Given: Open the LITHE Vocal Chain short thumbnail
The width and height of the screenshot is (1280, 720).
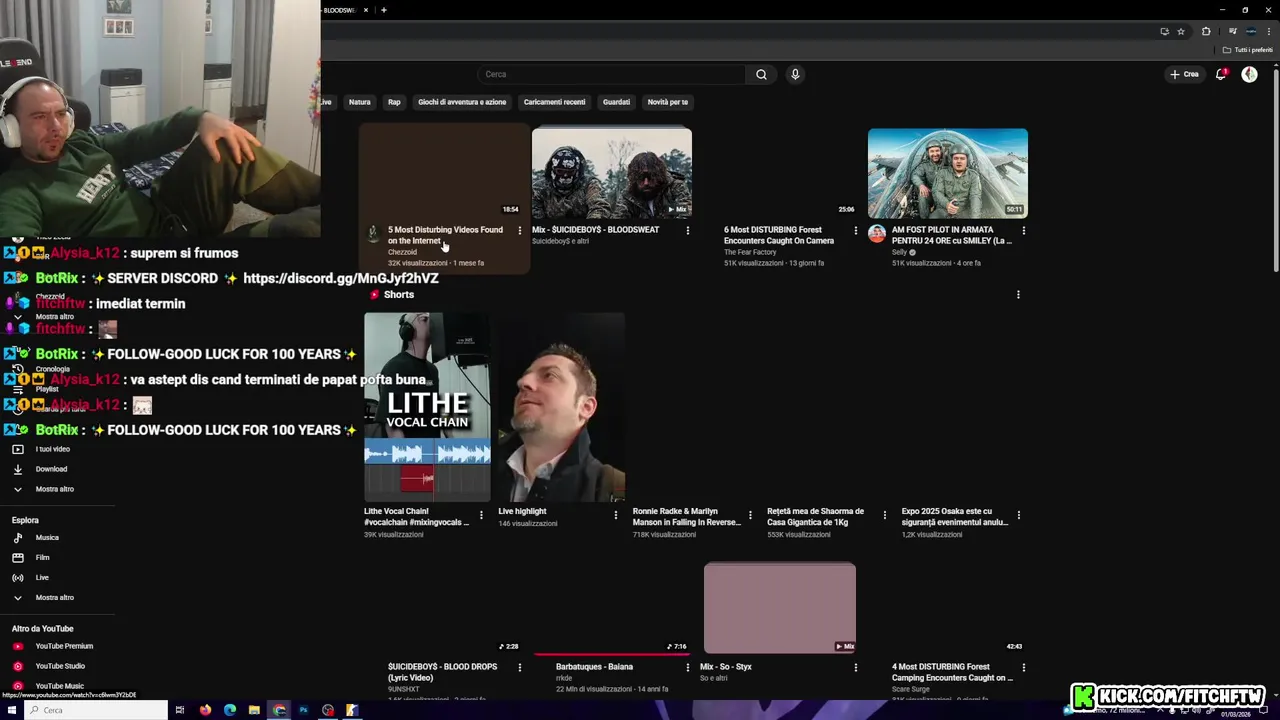Looking at the screenshot, I should point(427,407).
